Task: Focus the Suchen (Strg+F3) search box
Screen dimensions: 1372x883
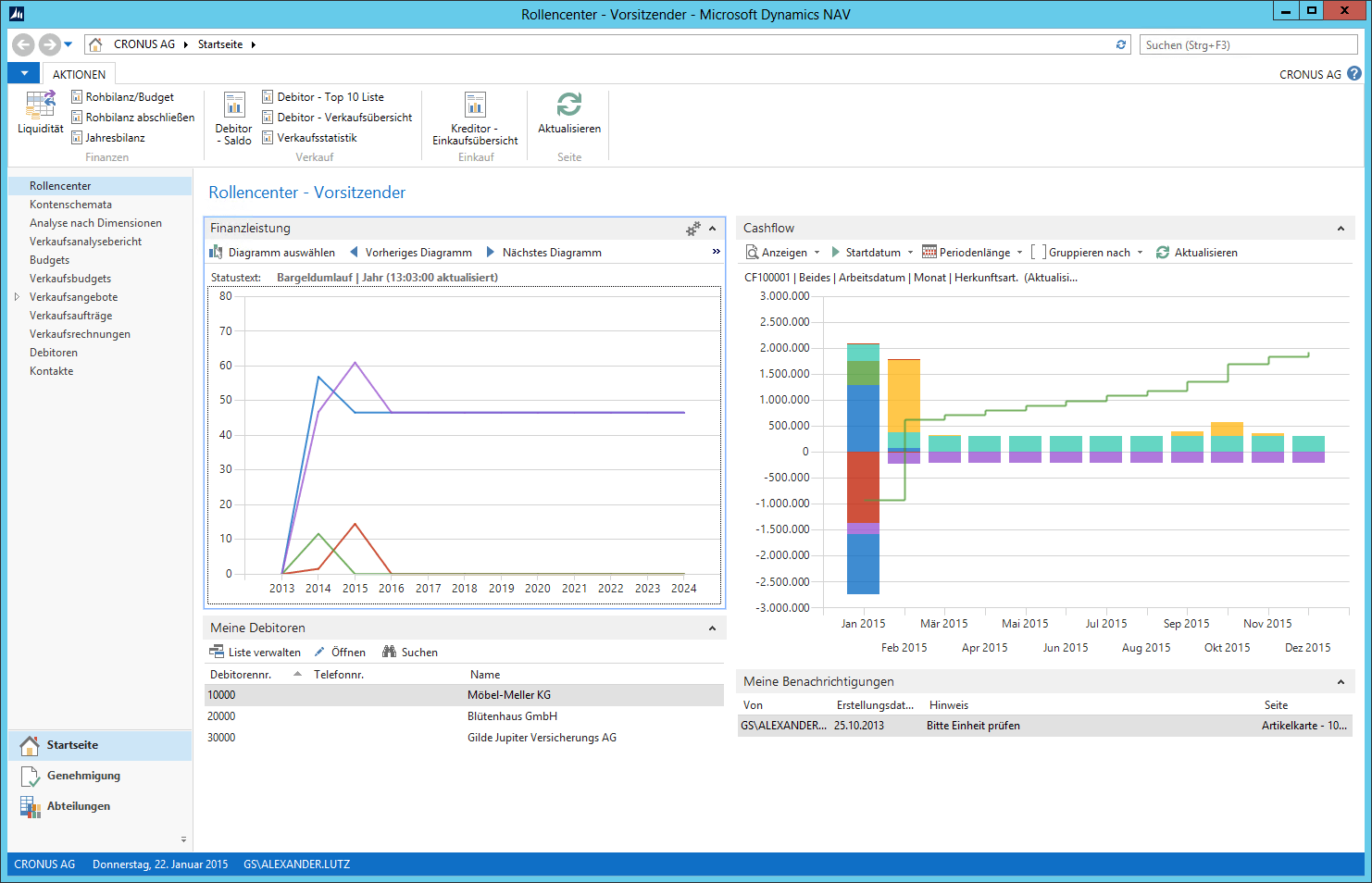Action: click(1249, 44)
